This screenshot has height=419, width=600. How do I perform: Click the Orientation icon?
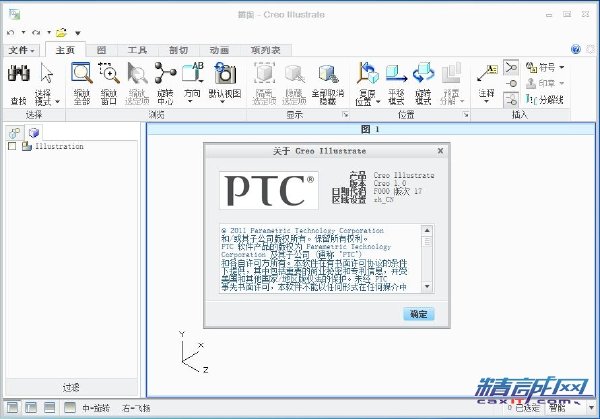(x=192, y=73)
